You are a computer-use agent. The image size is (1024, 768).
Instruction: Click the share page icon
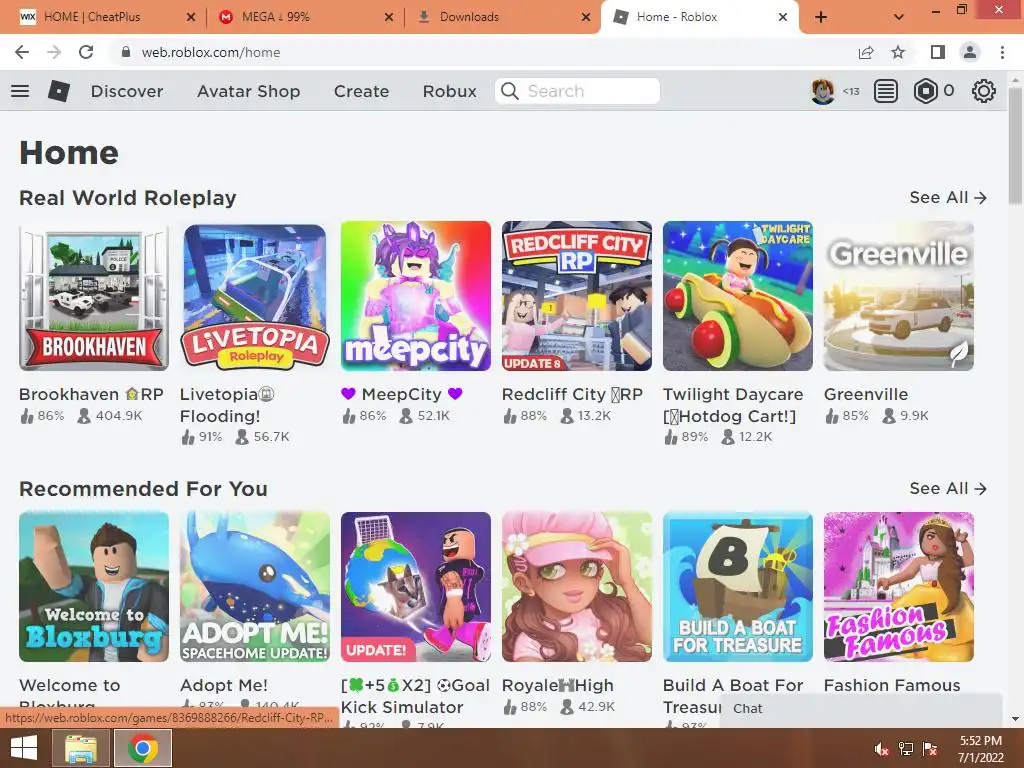point(866,52)
